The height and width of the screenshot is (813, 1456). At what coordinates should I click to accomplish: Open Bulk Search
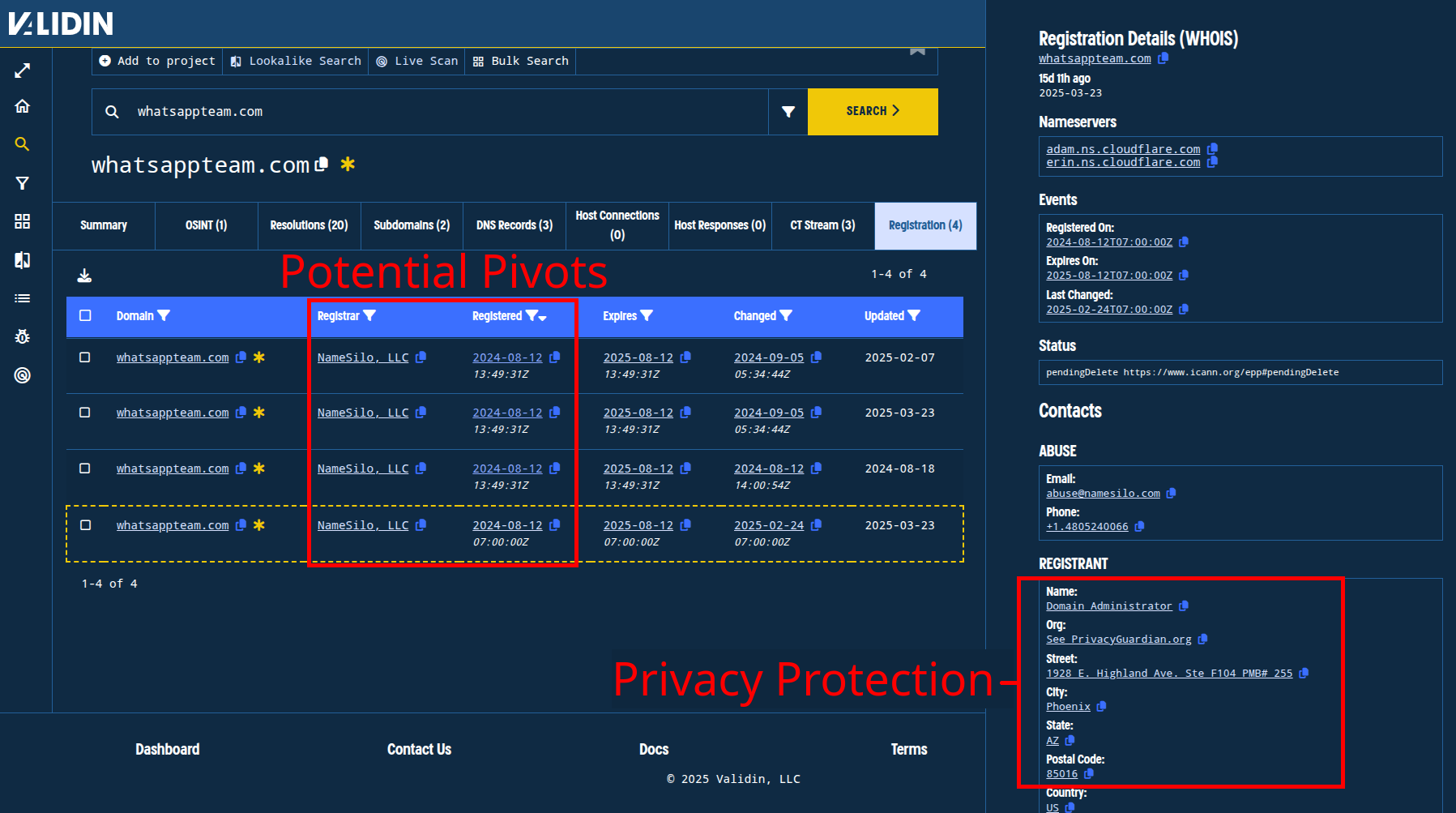coord(521,61)
